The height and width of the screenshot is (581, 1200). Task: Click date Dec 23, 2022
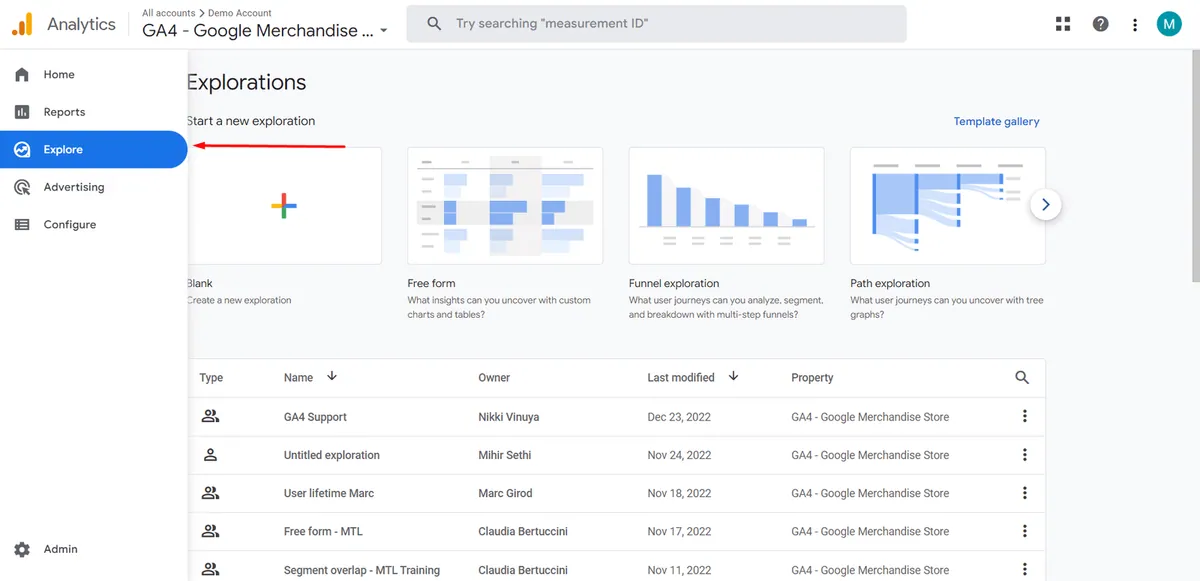click(x=679, y=417)
